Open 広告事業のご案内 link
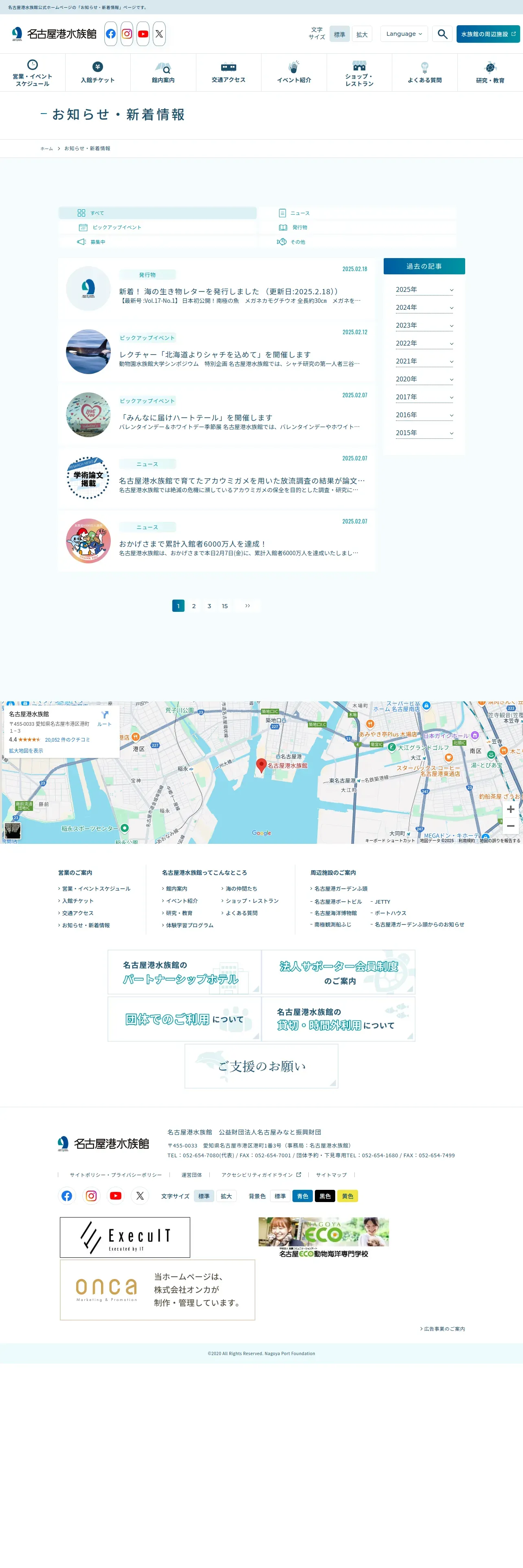Image resolution: width=523 pixels, height=1568 pixels. click(x=443, y=1329)
